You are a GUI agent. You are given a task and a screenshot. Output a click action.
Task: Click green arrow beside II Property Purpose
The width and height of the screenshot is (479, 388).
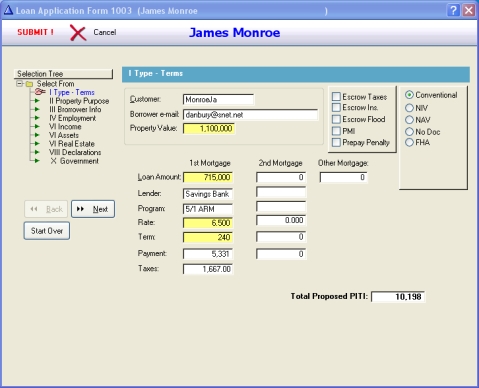pos(37,101)
